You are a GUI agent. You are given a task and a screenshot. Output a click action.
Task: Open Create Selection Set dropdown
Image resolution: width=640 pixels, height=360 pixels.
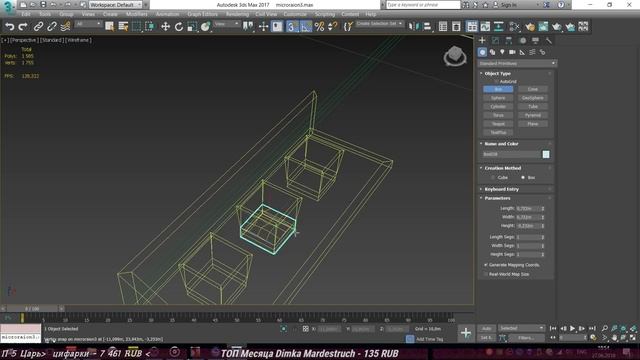click(x=379, y=24)
